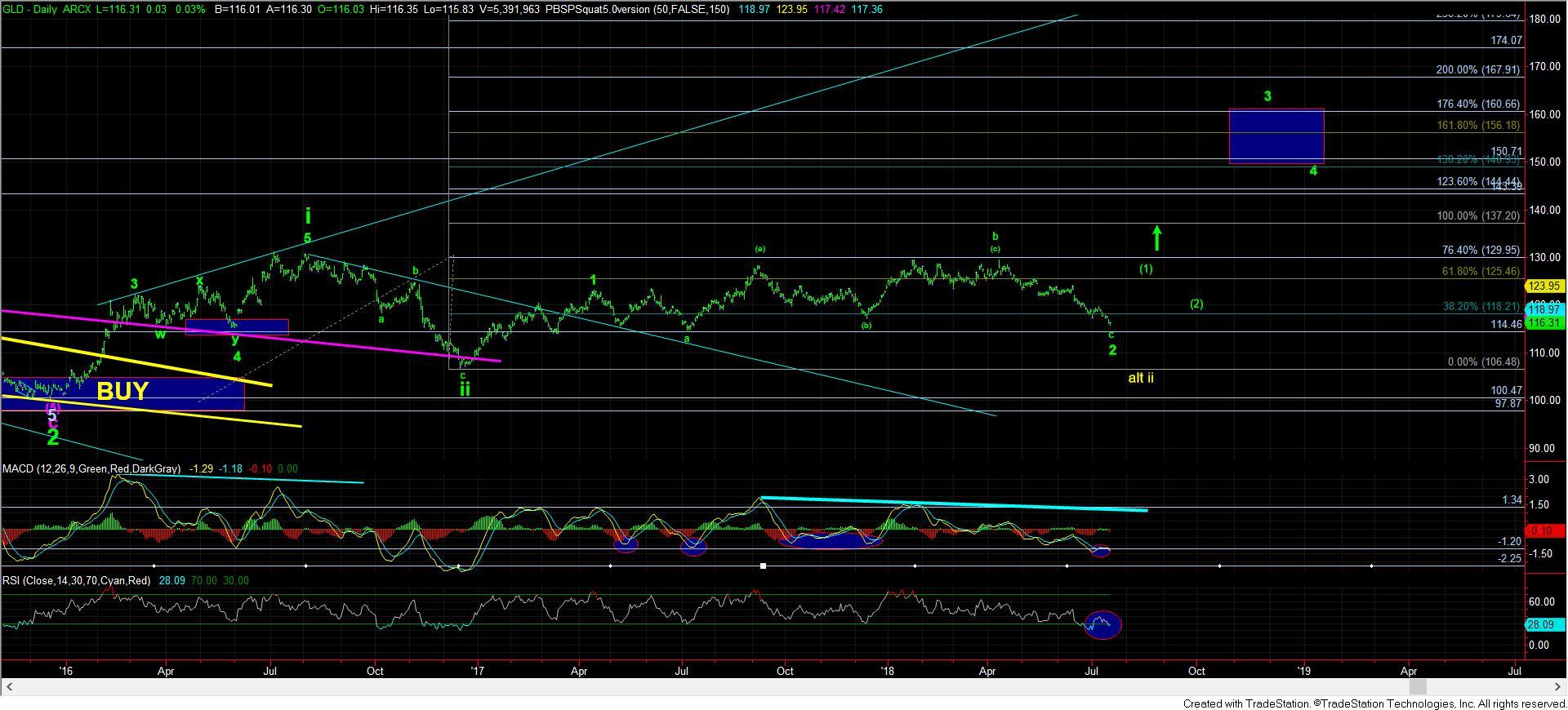Select the green 'w' wave label
This screenshot has width=1568, height=710.
pos(161,333)
